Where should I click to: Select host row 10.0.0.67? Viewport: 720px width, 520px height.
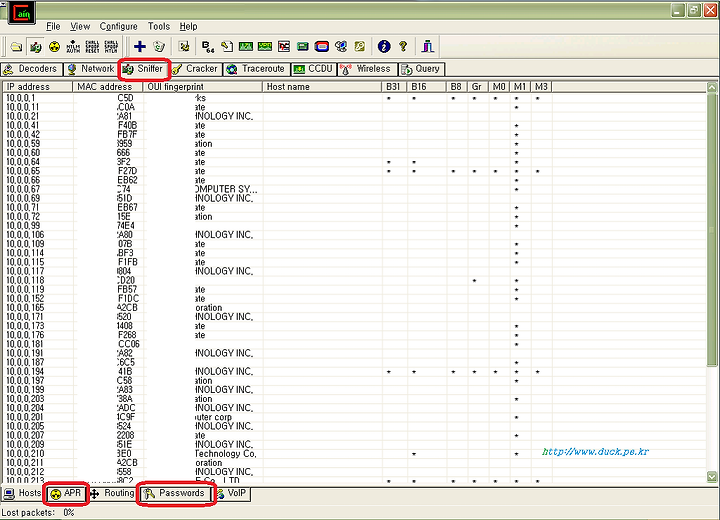(354, 189)
